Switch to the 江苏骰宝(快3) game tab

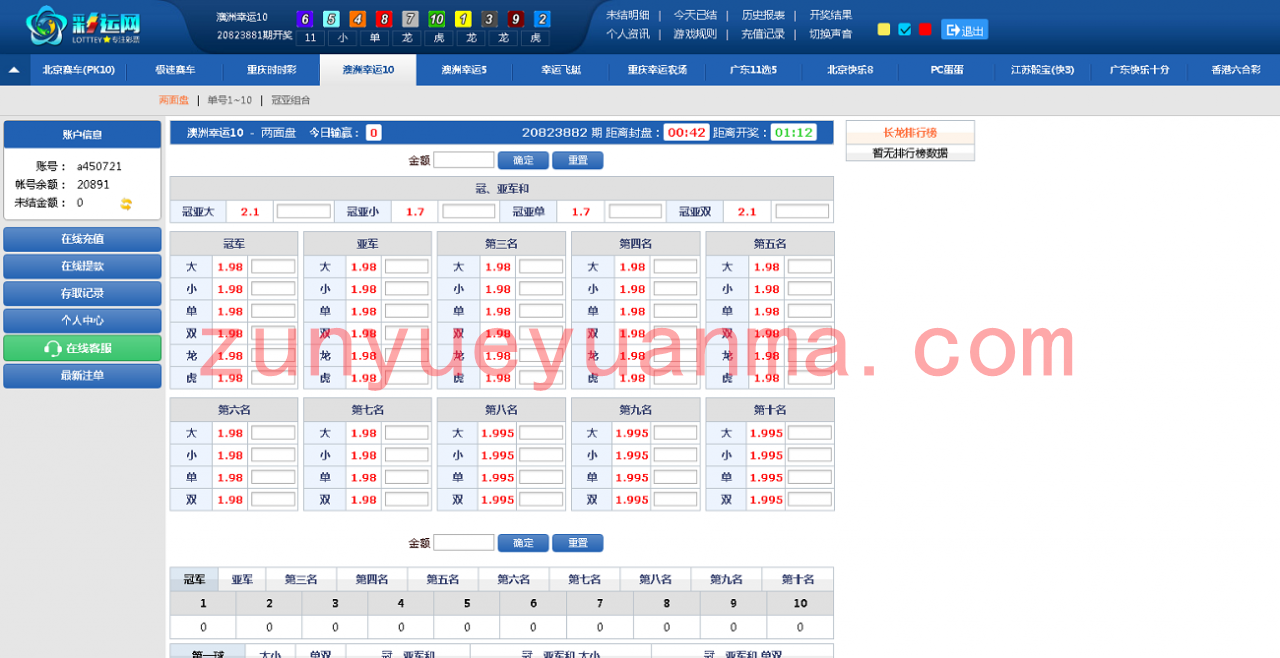[1042, 70]
